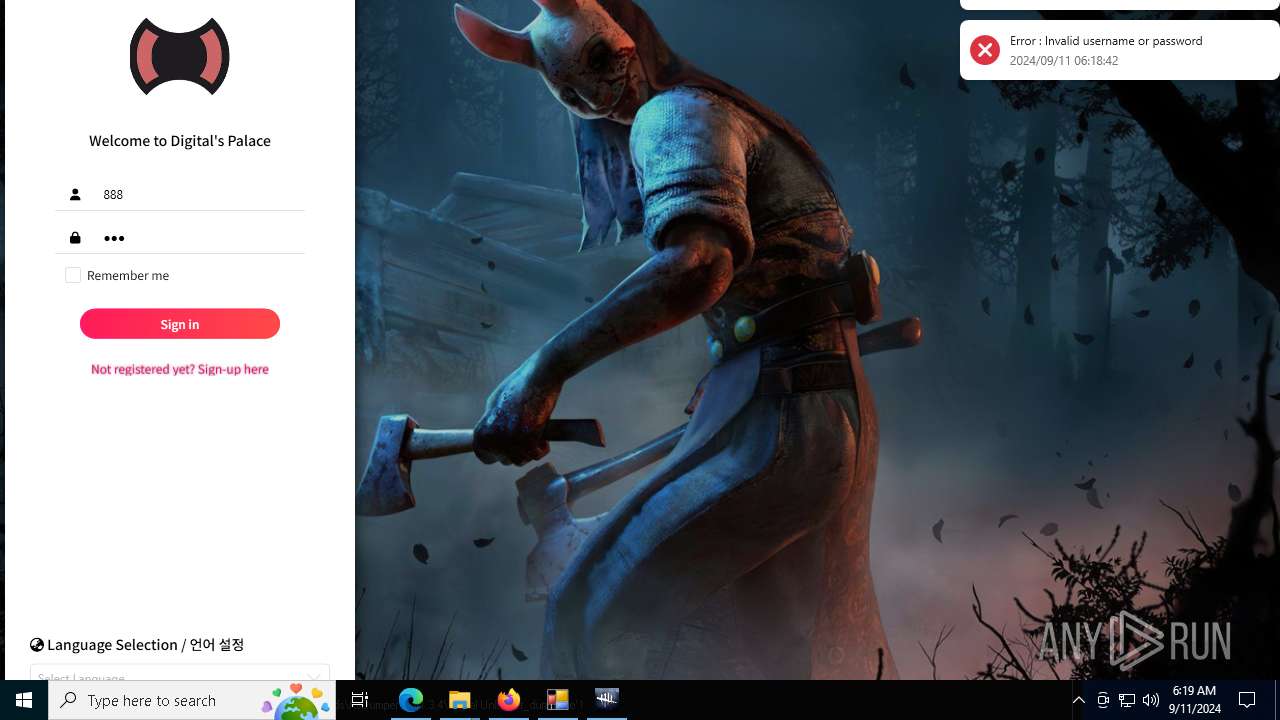Click the Digital's Palace logo
The height and width of the screenshot is (720, 1280).
coord(180,56)
